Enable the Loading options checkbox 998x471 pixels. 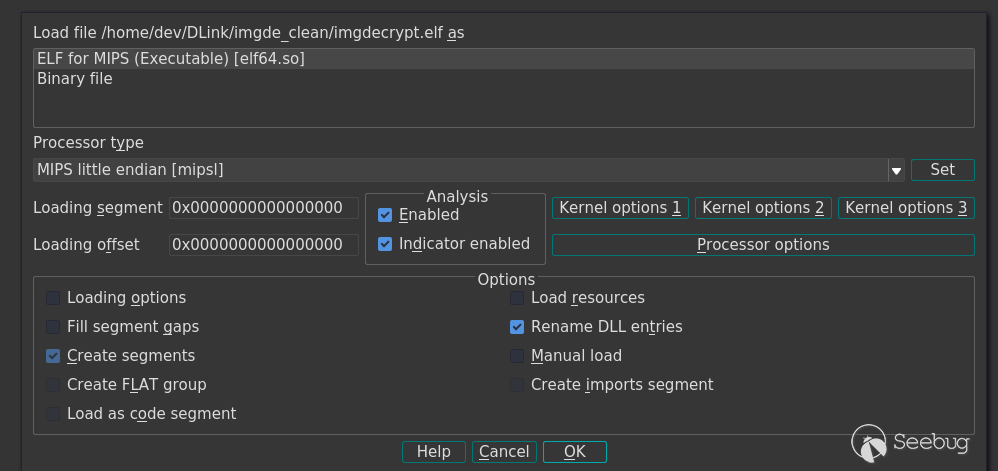53,298
